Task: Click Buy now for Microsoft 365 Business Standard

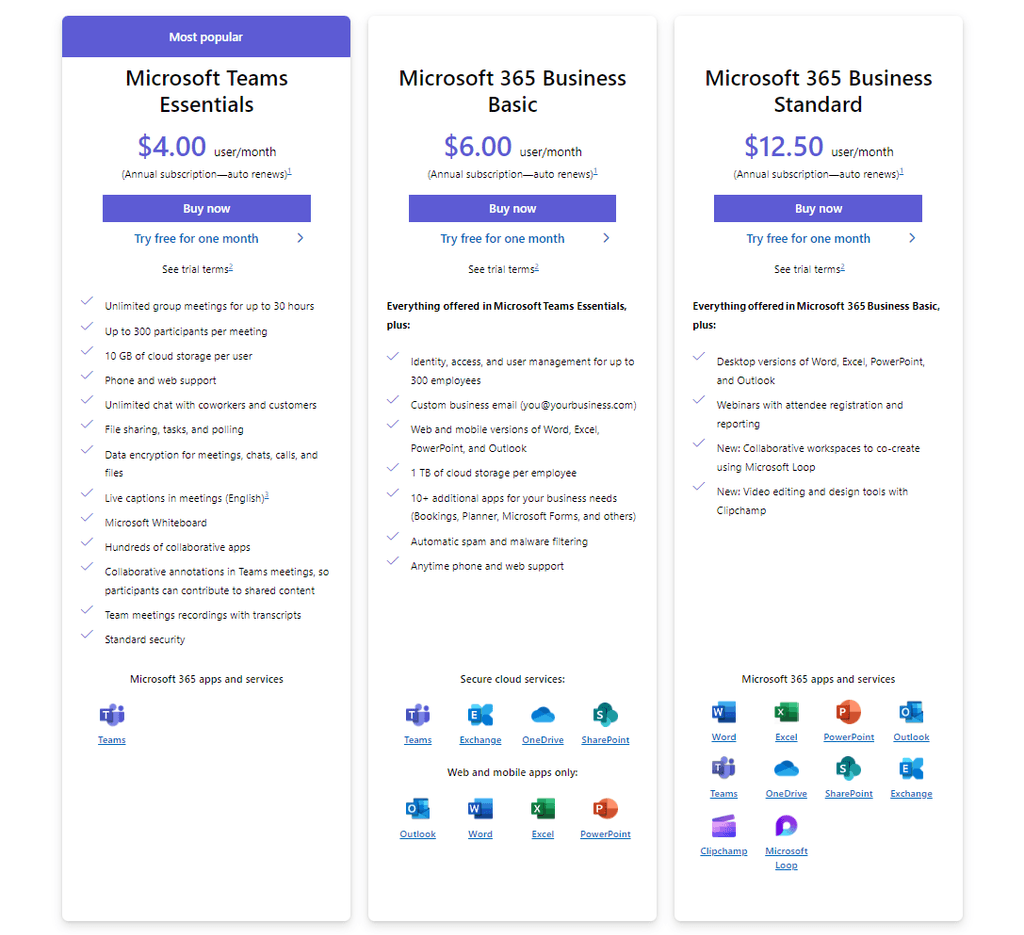Action: click(x=818, y=208)
